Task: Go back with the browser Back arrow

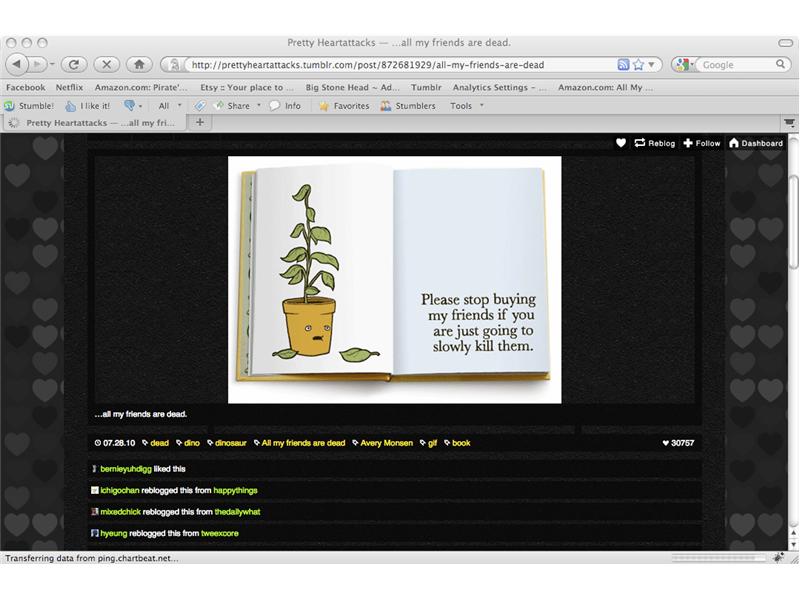Action: [x=16, y=64]
